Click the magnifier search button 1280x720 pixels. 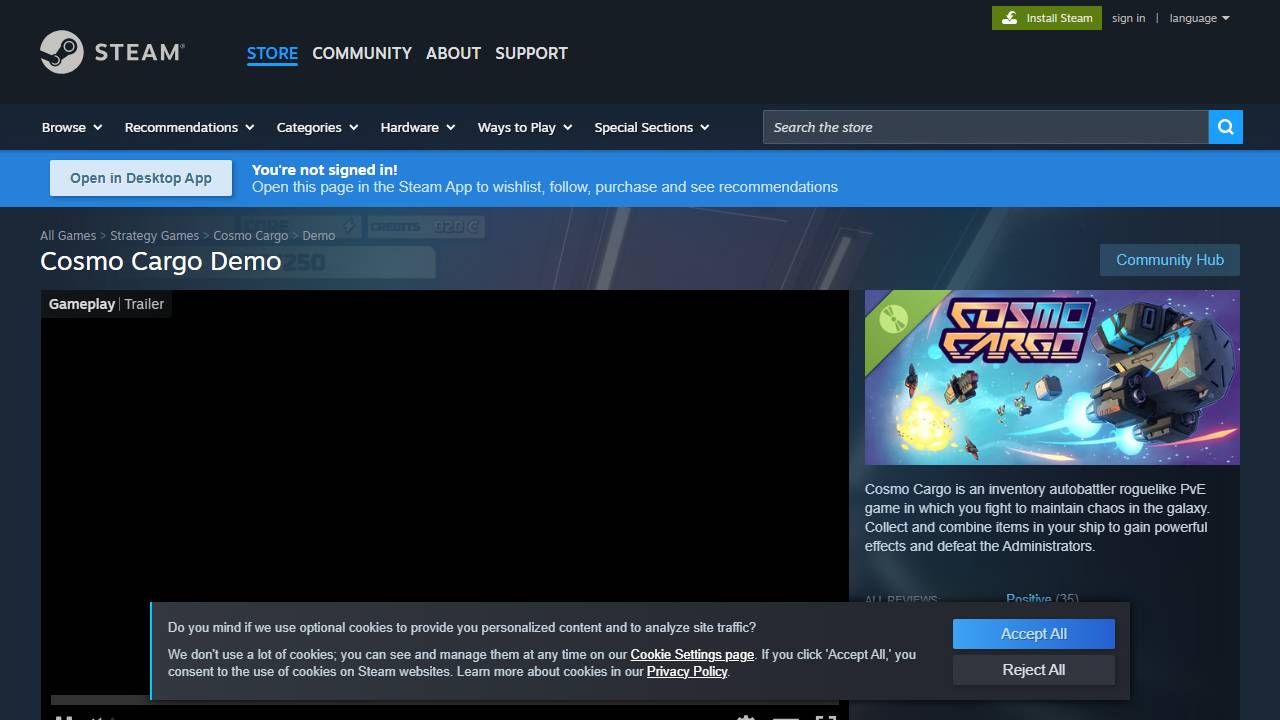coord(1226,127)
